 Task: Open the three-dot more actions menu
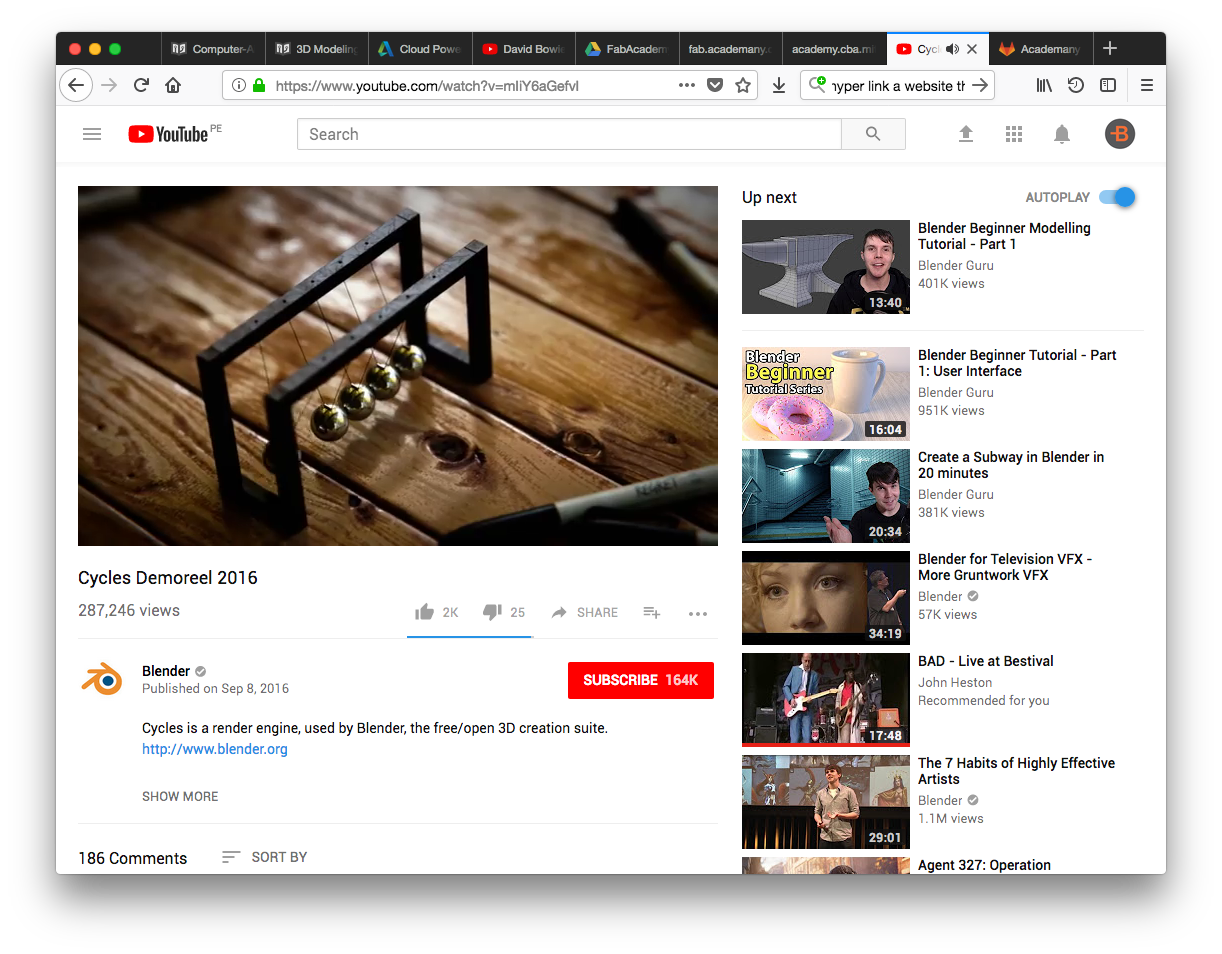click(698, 613)
